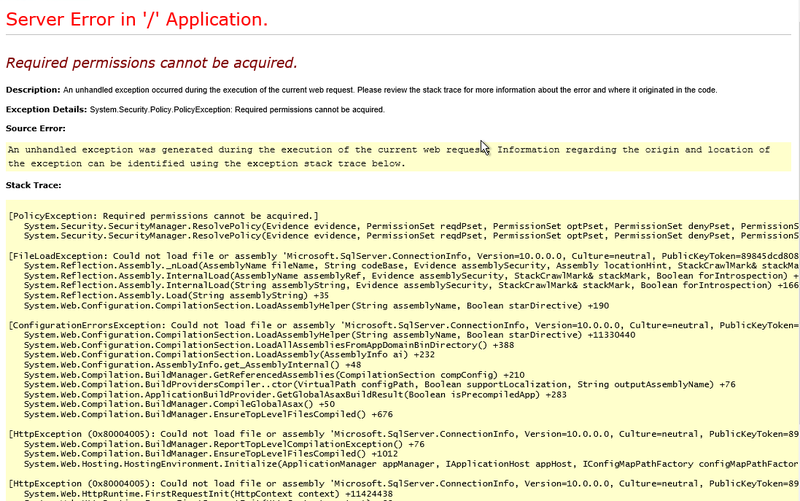This screenshot has height=501, width=800.
Task: Click the "ApplicationBuildProvider.GetGlobalAsaxBuildResult" +283 line
Action: (x=295, y=395)
